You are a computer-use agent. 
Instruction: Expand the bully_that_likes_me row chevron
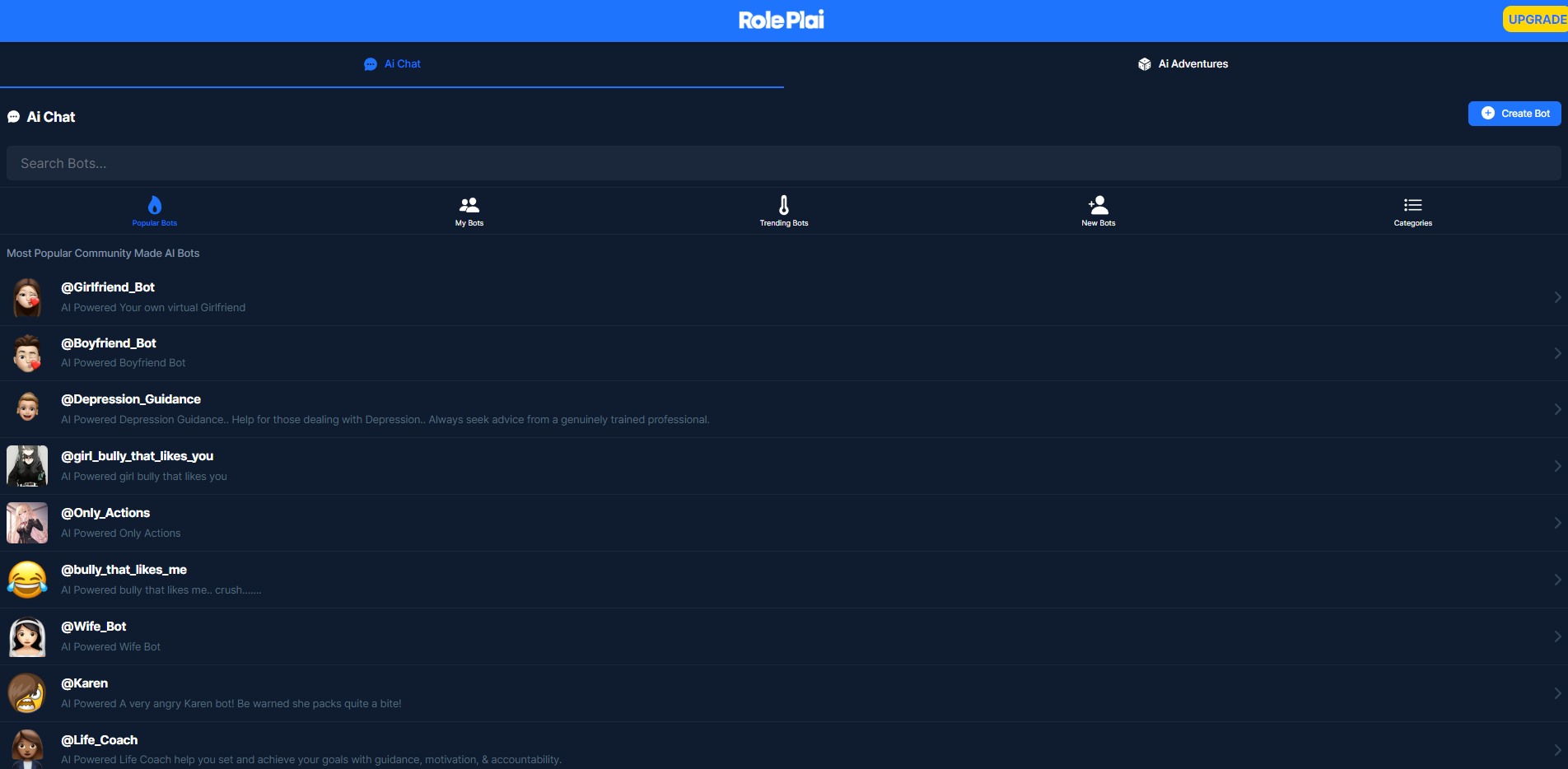1557,580
